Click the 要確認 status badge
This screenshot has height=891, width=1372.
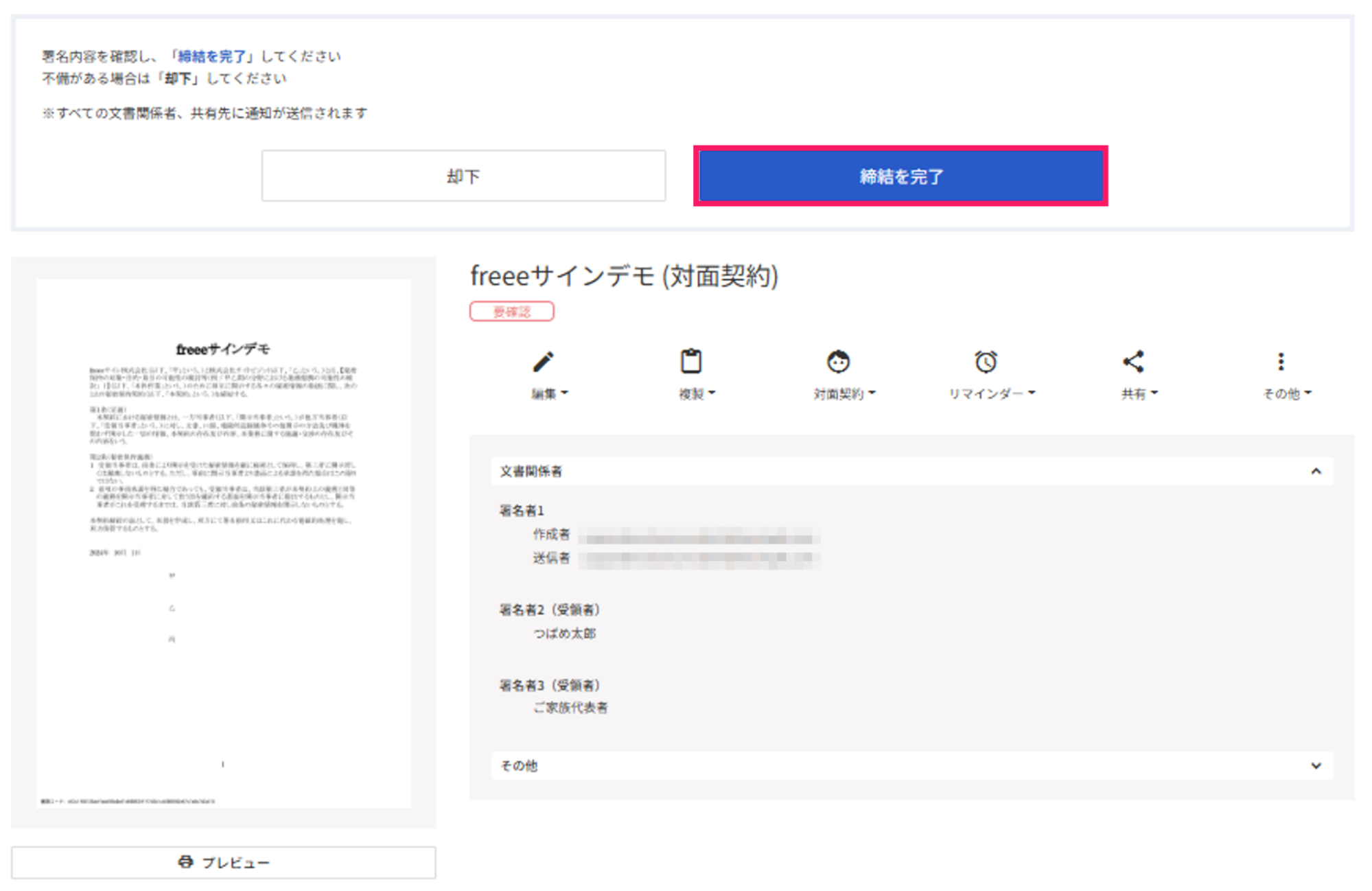pos(512,312)
